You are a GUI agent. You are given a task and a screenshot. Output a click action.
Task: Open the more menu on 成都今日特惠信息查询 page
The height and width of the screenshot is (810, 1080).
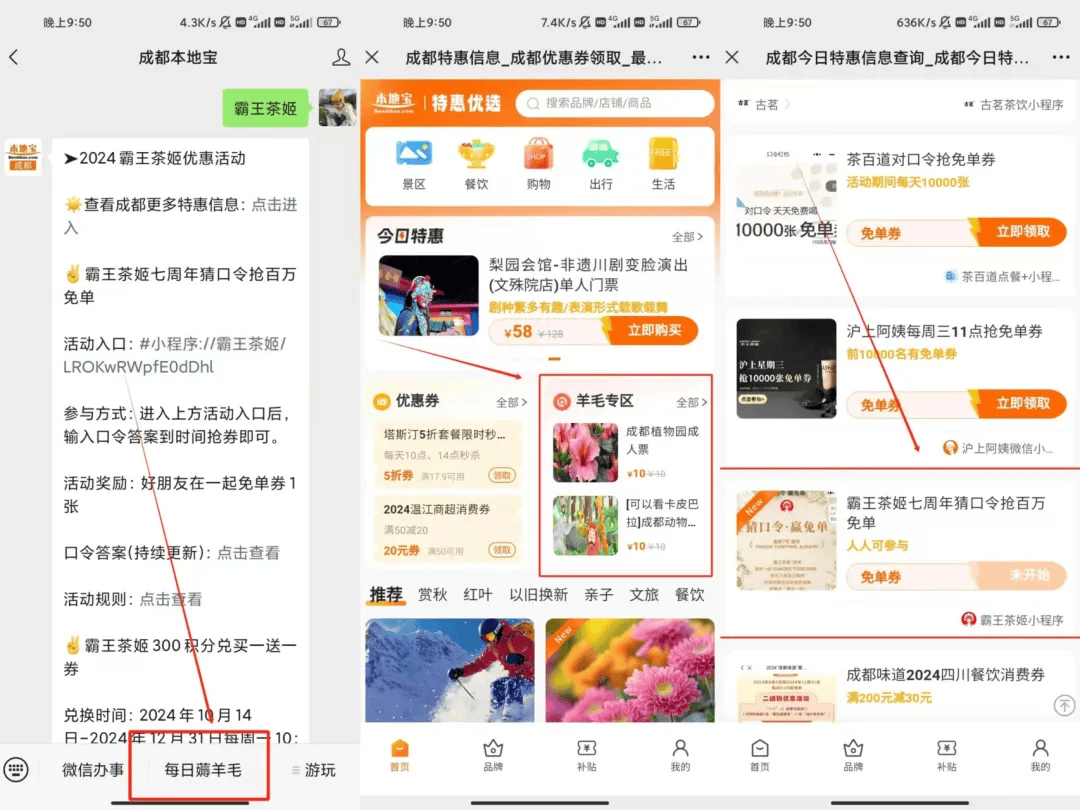pos(1061,57)
